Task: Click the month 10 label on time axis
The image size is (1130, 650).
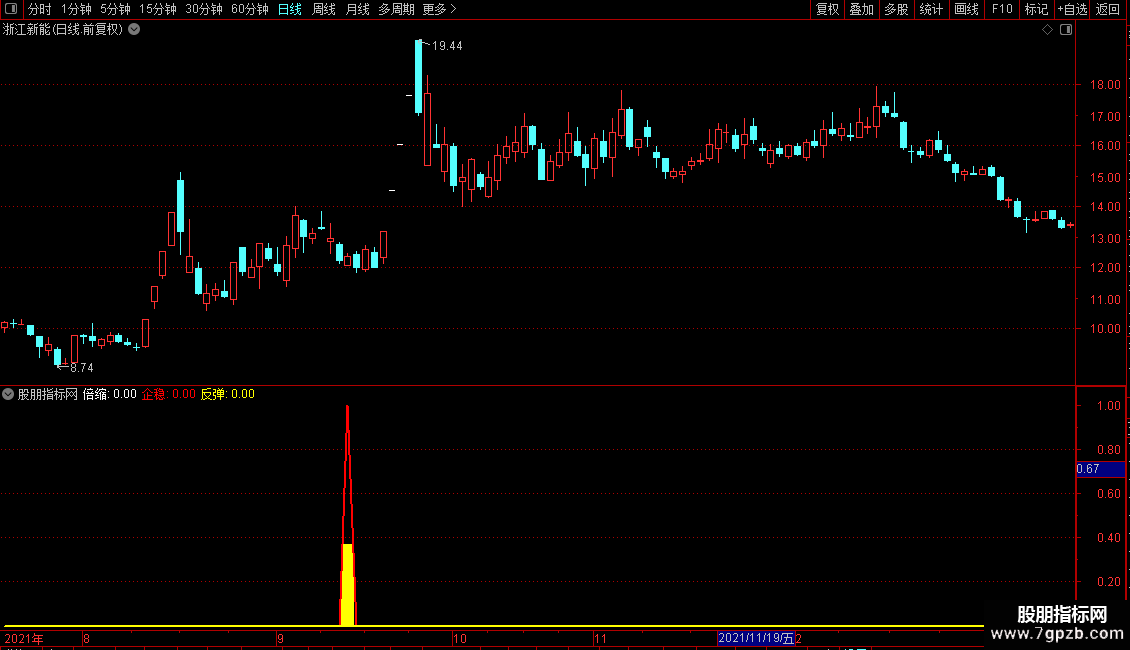Action: 460,639
